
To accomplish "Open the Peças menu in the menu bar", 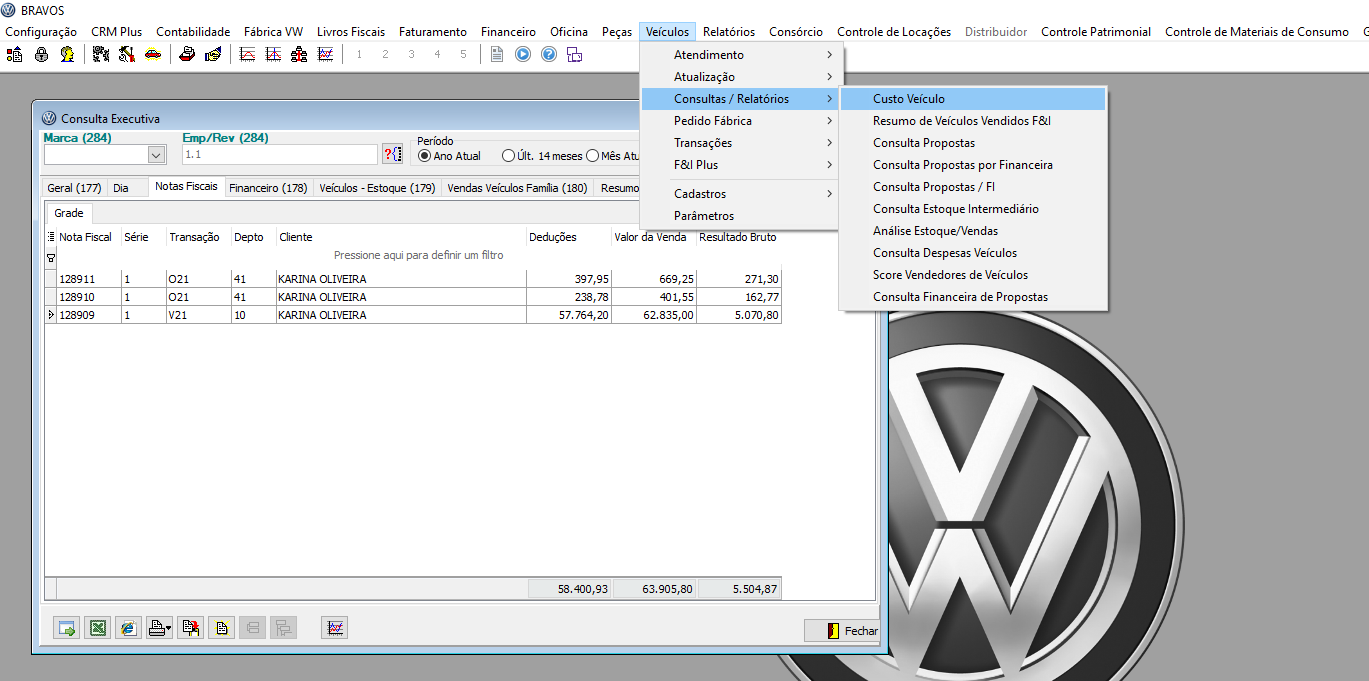I will [617, 32].
